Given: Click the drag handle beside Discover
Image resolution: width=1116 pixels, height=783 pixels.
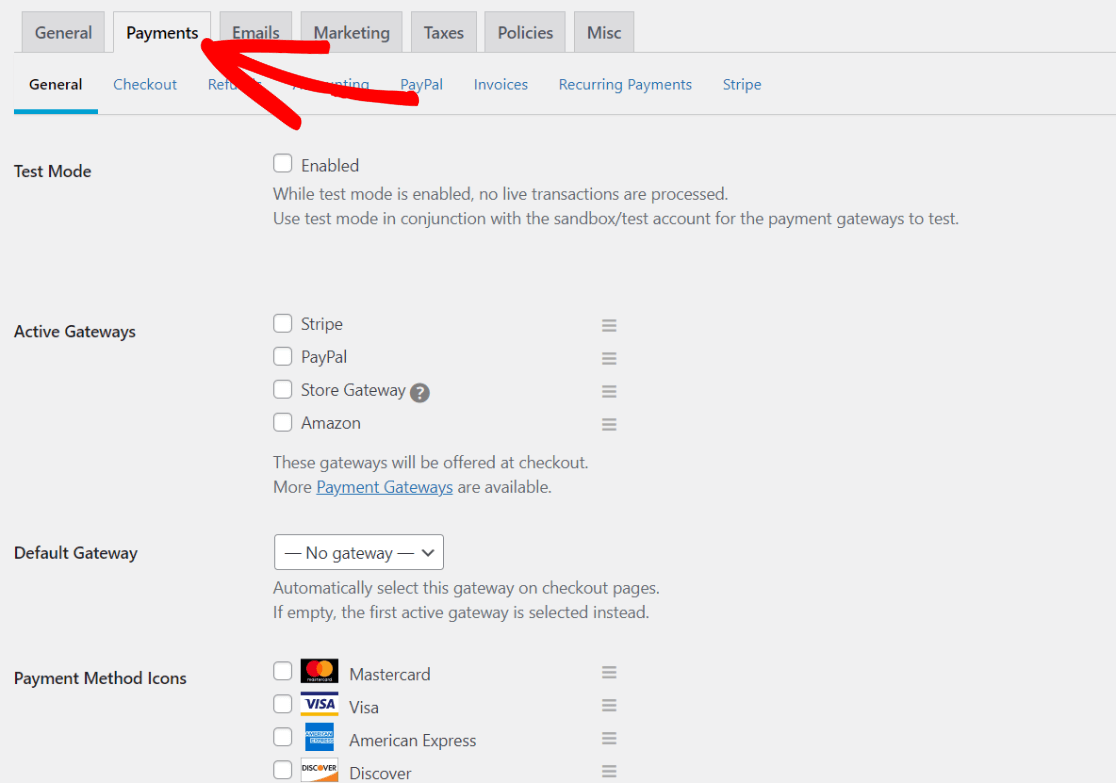Looking at the screenshot, I should coord(609,770).
